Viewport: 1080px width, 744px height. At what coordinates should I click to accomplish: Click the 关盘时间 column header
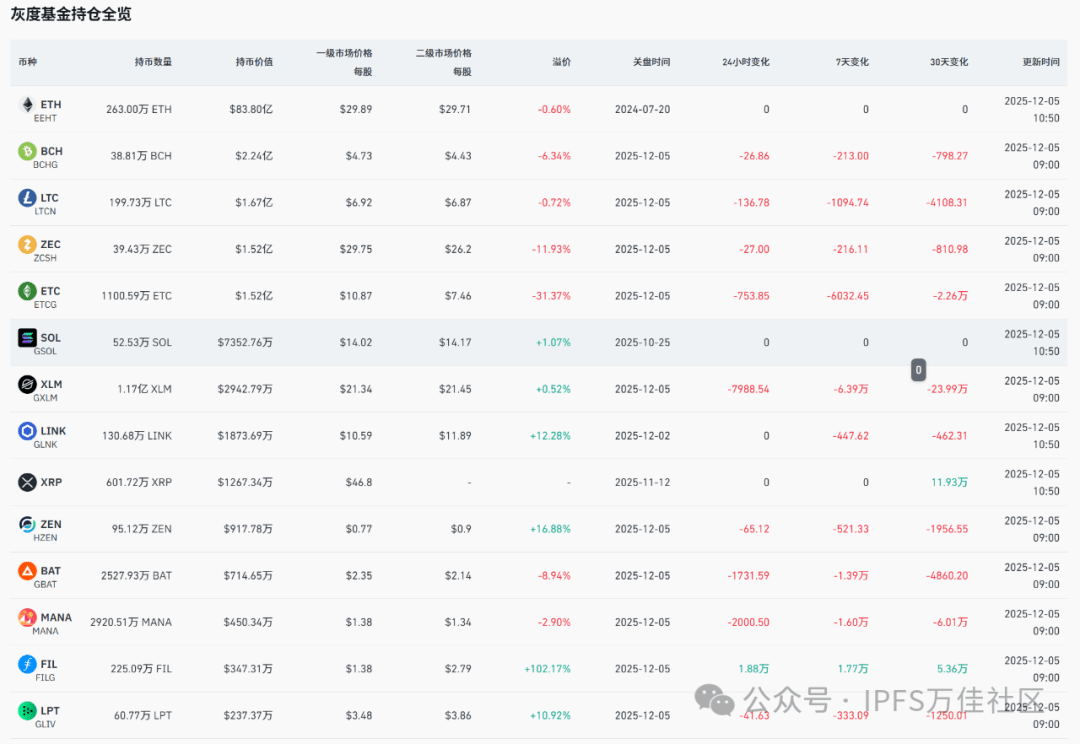[x=652, y=62]
